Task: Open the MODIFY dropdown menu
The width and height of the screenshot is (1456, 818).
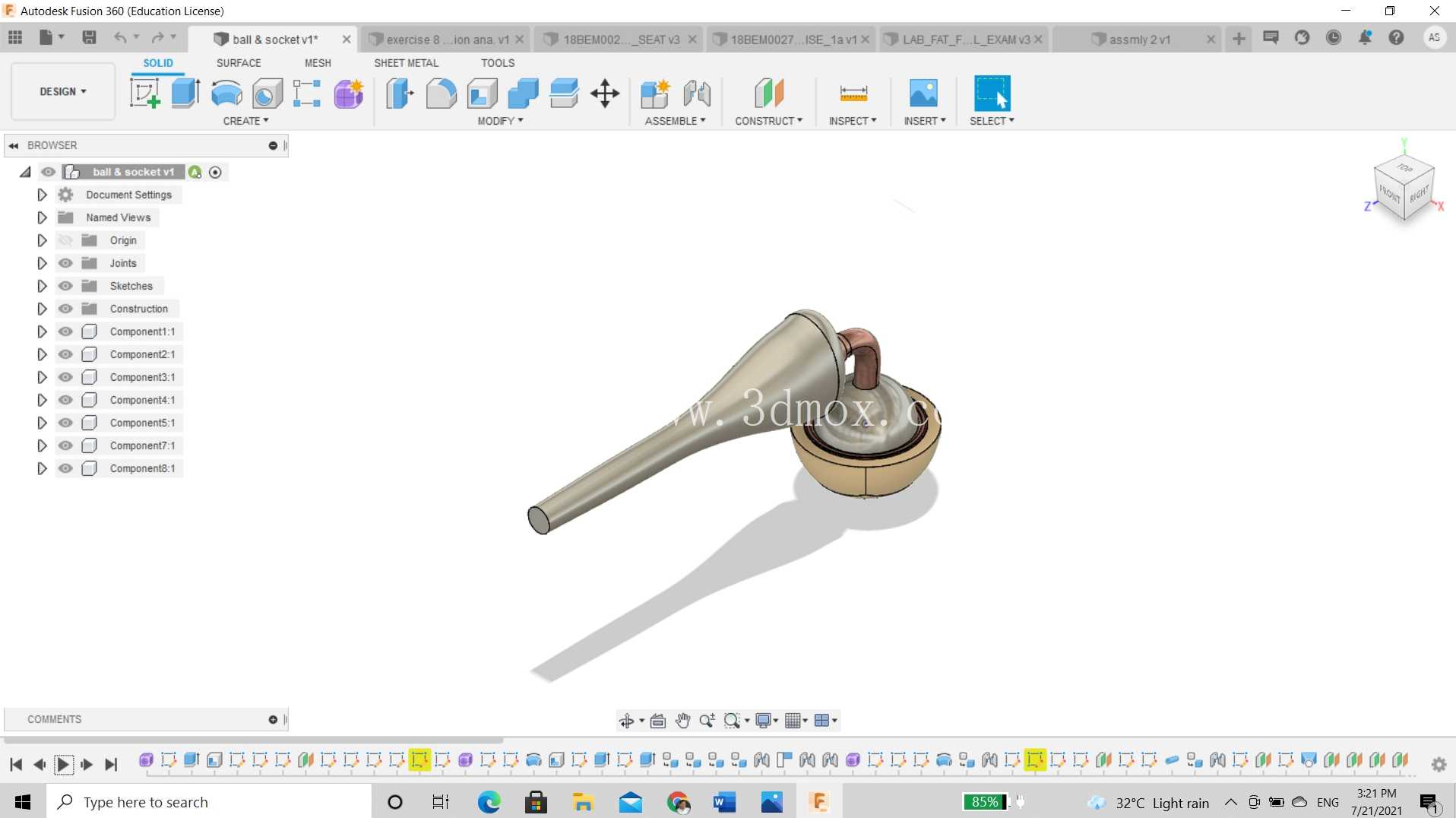Action: 500,121
